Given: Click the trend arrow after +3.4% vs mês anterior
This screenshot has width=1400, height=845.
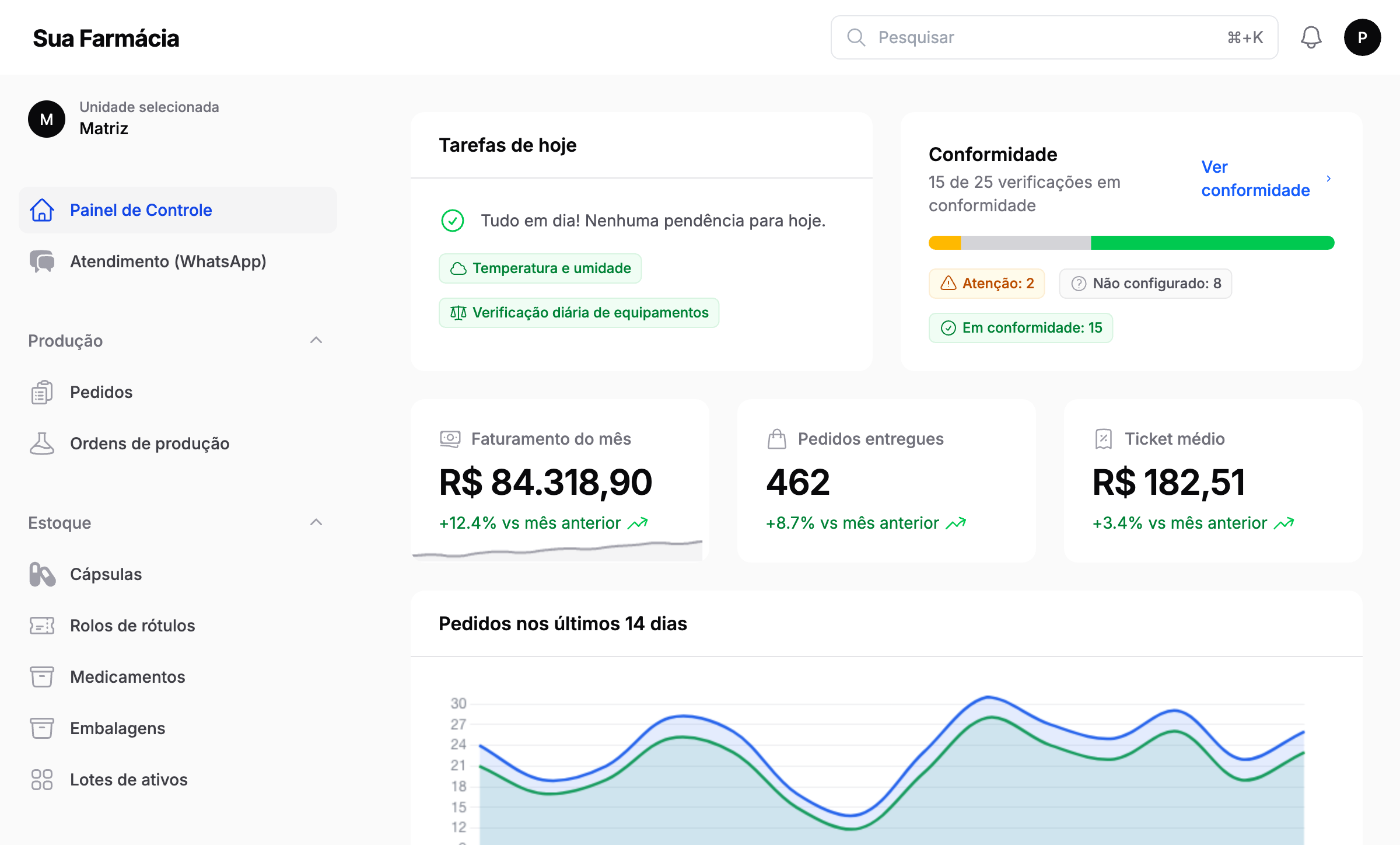Looking at the screenshot, I should point(1284,523).
